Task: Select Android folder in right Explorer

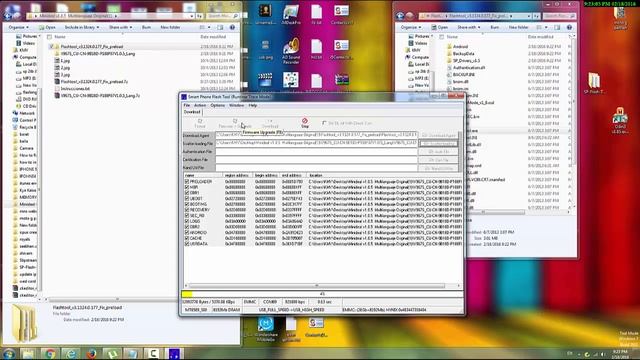Action: click(x=460, y=47)
